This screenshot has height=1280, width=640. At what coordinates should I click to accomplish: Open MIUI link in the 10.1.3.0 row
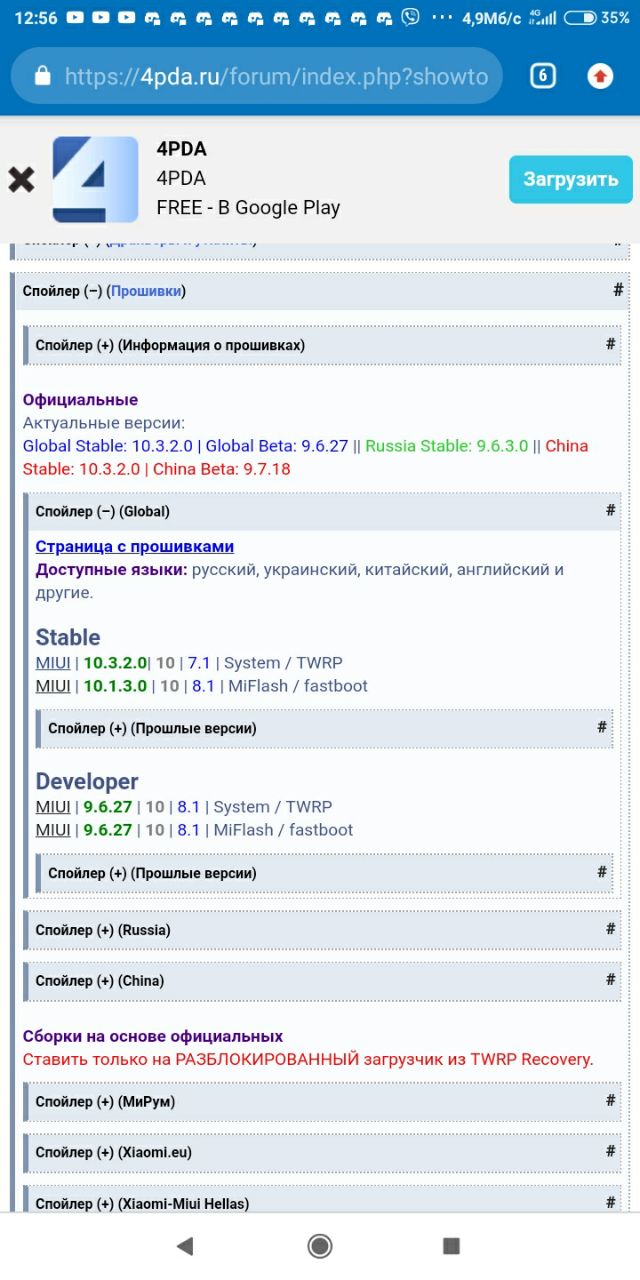(x=53, y=686)
